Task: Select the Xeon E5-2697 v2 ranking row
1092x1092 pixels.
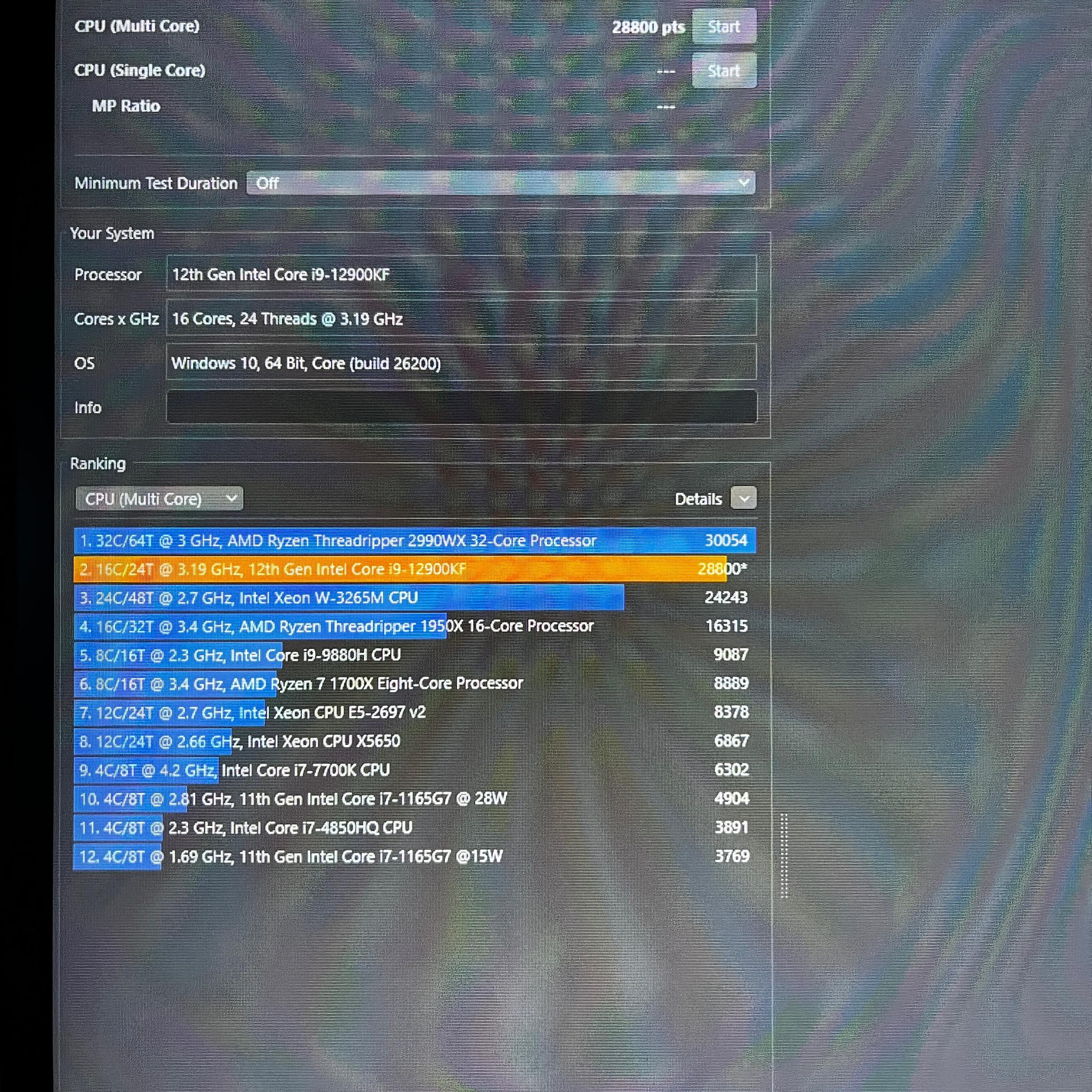Action: [x=415, y=712]
